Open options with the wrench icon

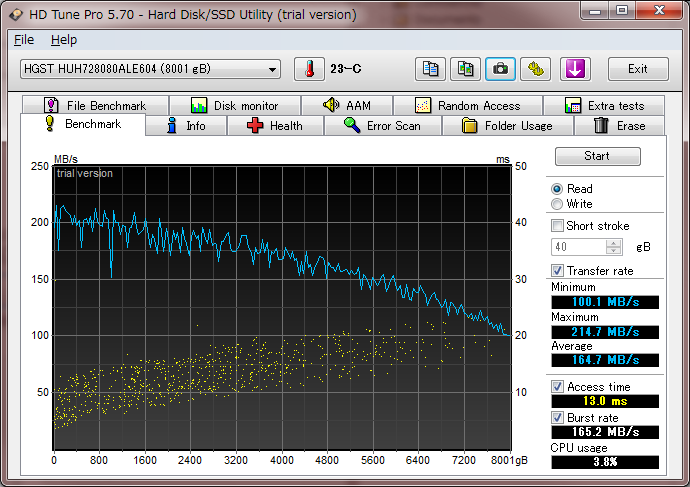tap(537, 69)
